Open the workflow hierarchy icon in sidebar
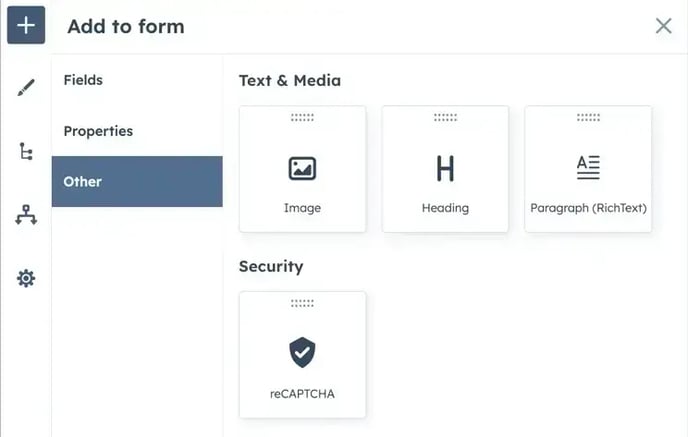Image resolution: width=688 pixels, height=437 pixels. coord(26,215)
